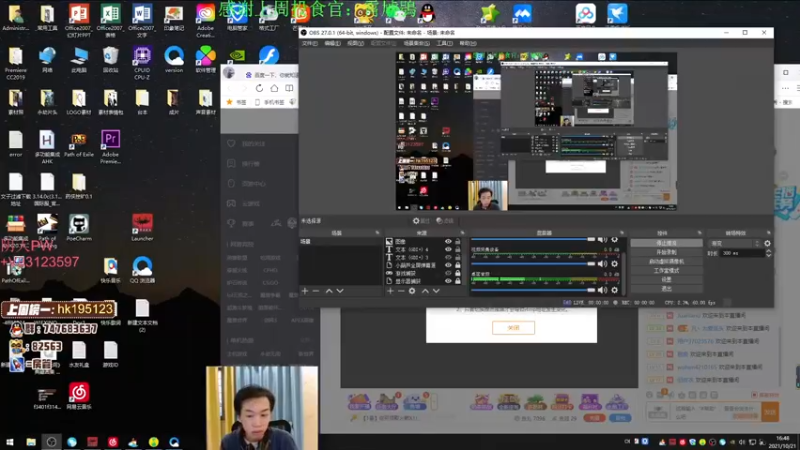Open OBS 设置 settings button
This screenshot has width=800, height=450.
(666, 280)
